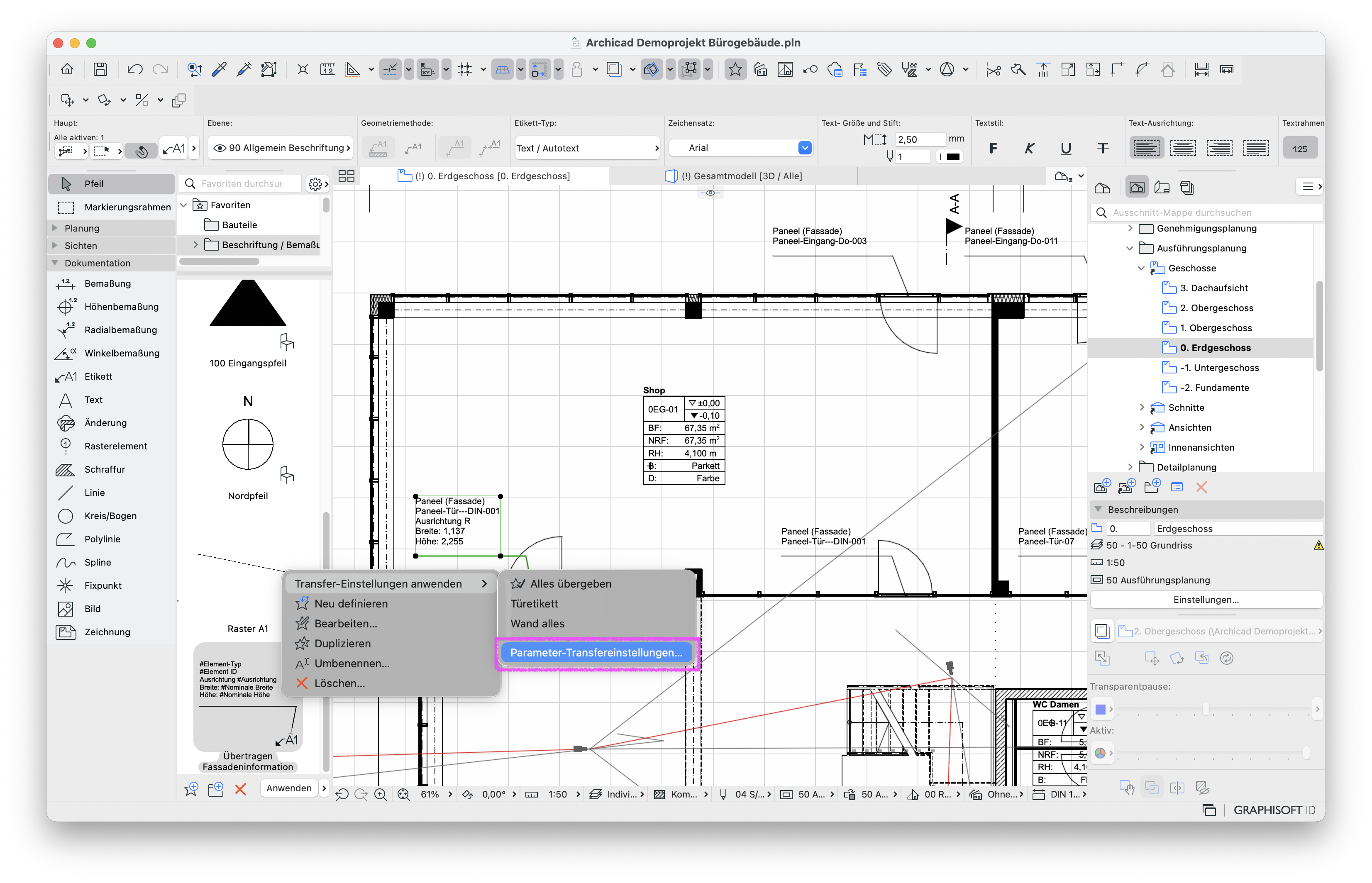
Task: Delete the selected favorite with red X
Action: (240, 789)
